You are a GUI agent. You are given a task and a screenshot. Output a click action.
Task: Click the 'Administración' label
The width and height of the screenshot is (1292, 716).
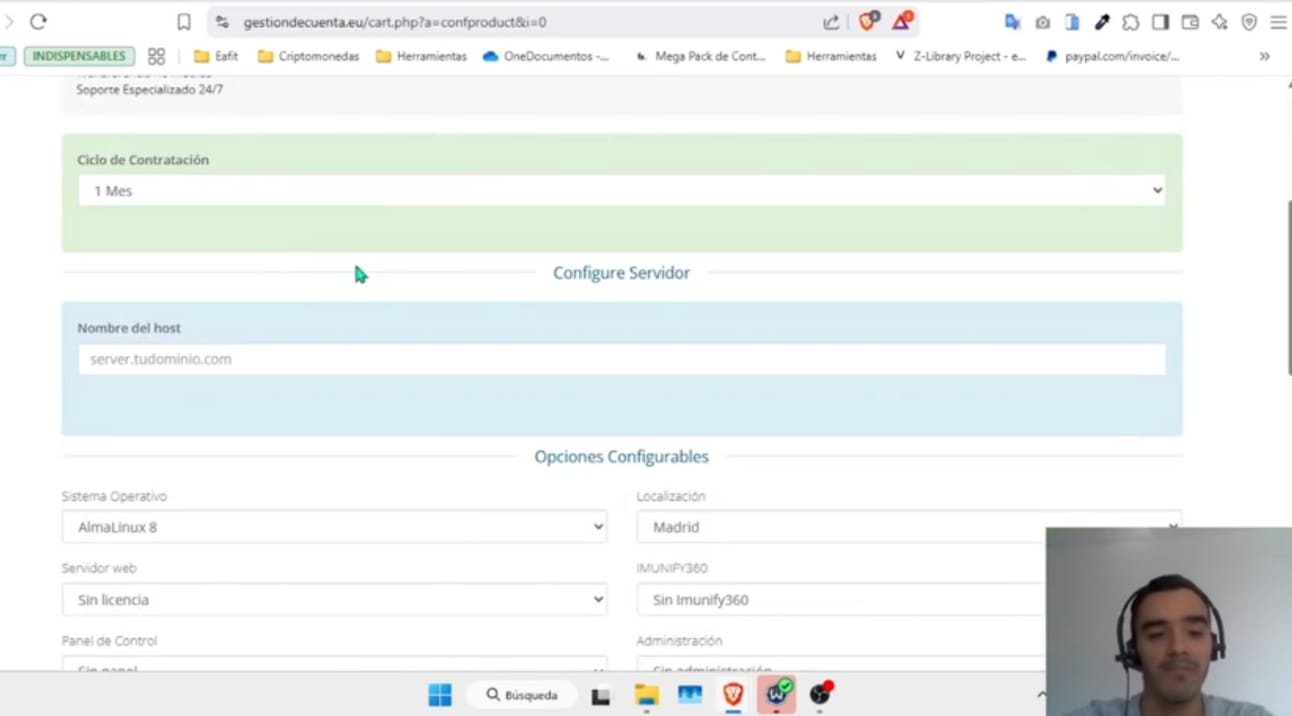[679, 641]
